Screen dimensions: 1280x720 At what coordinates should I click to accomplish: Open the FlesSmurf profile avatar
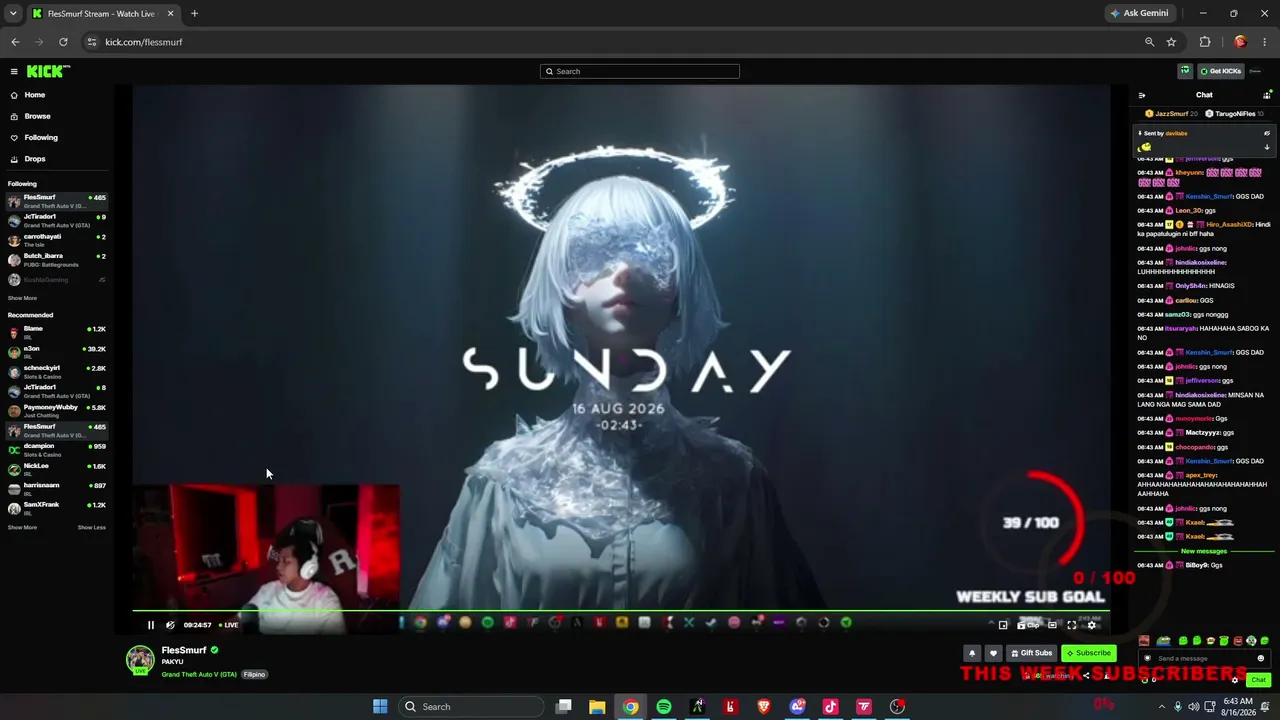140,659
